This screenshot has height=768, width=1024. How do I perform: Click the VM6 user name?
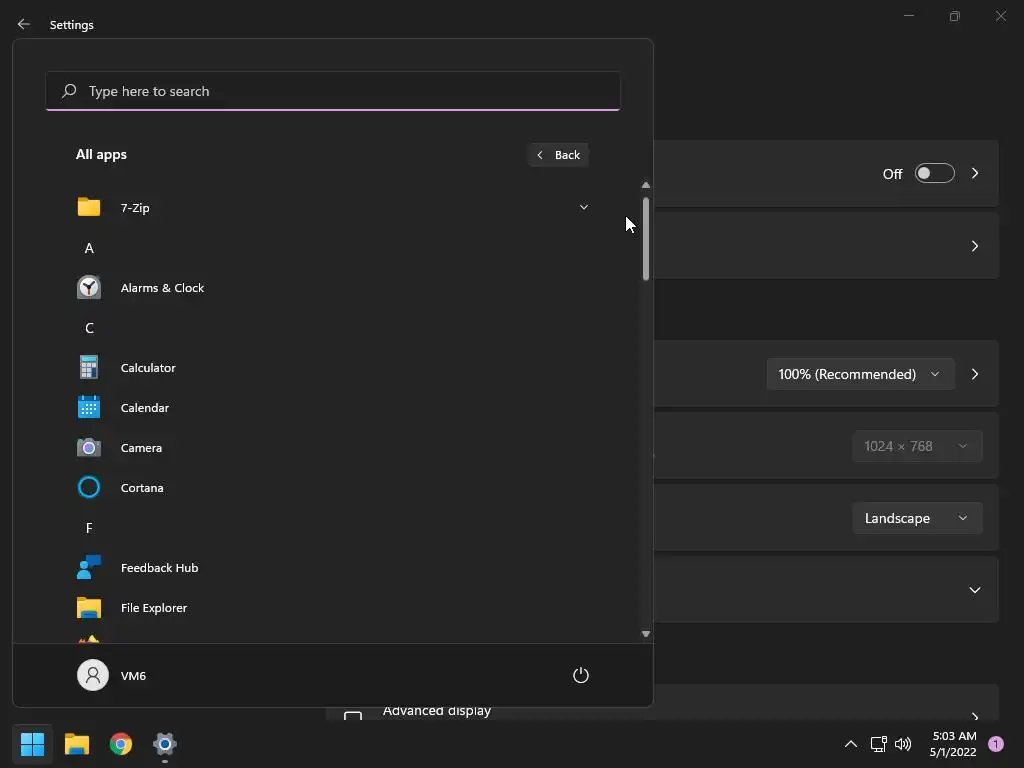click(x=133, y=675)
